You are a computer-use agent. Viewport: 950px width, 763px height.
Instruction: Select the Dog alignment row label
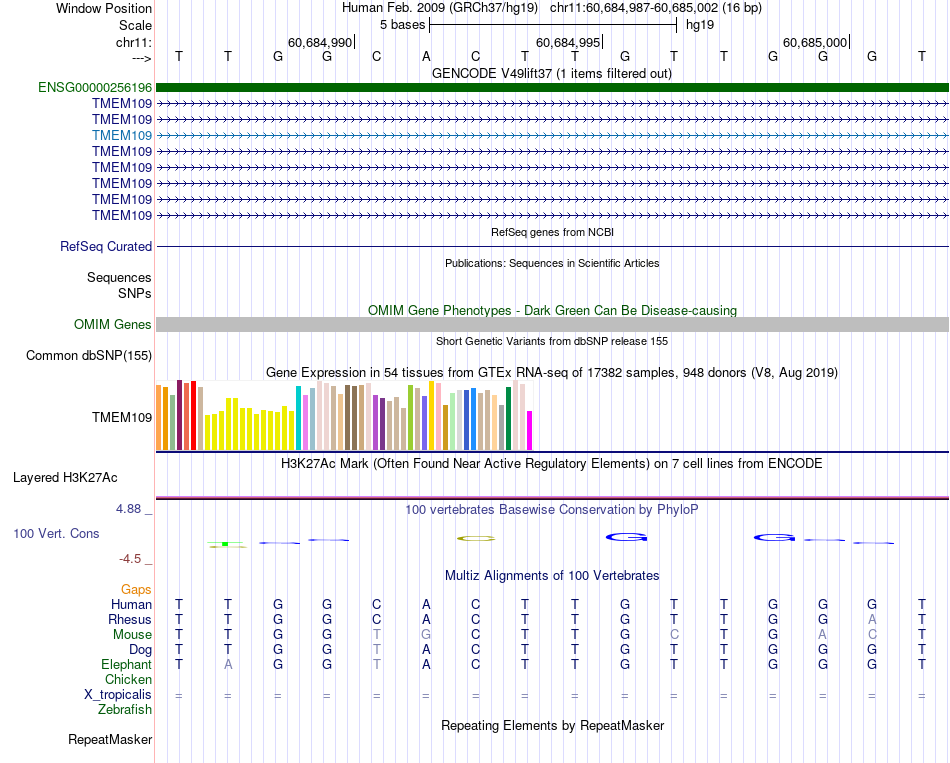141,650
